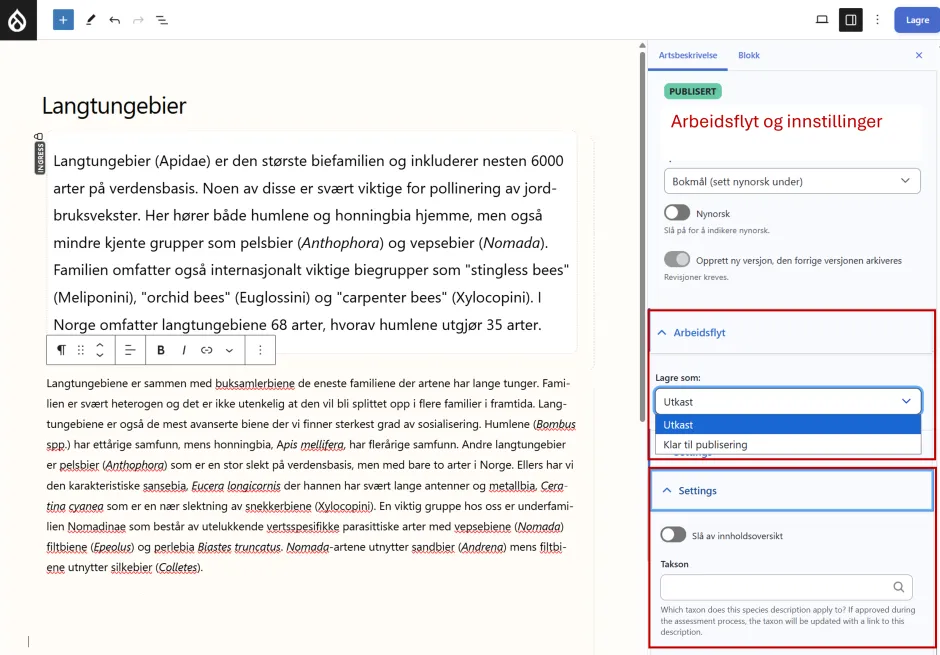Select the pencil Tools icon
The width and height of the screenshot is (940, 655).
[x=91, y=20]
